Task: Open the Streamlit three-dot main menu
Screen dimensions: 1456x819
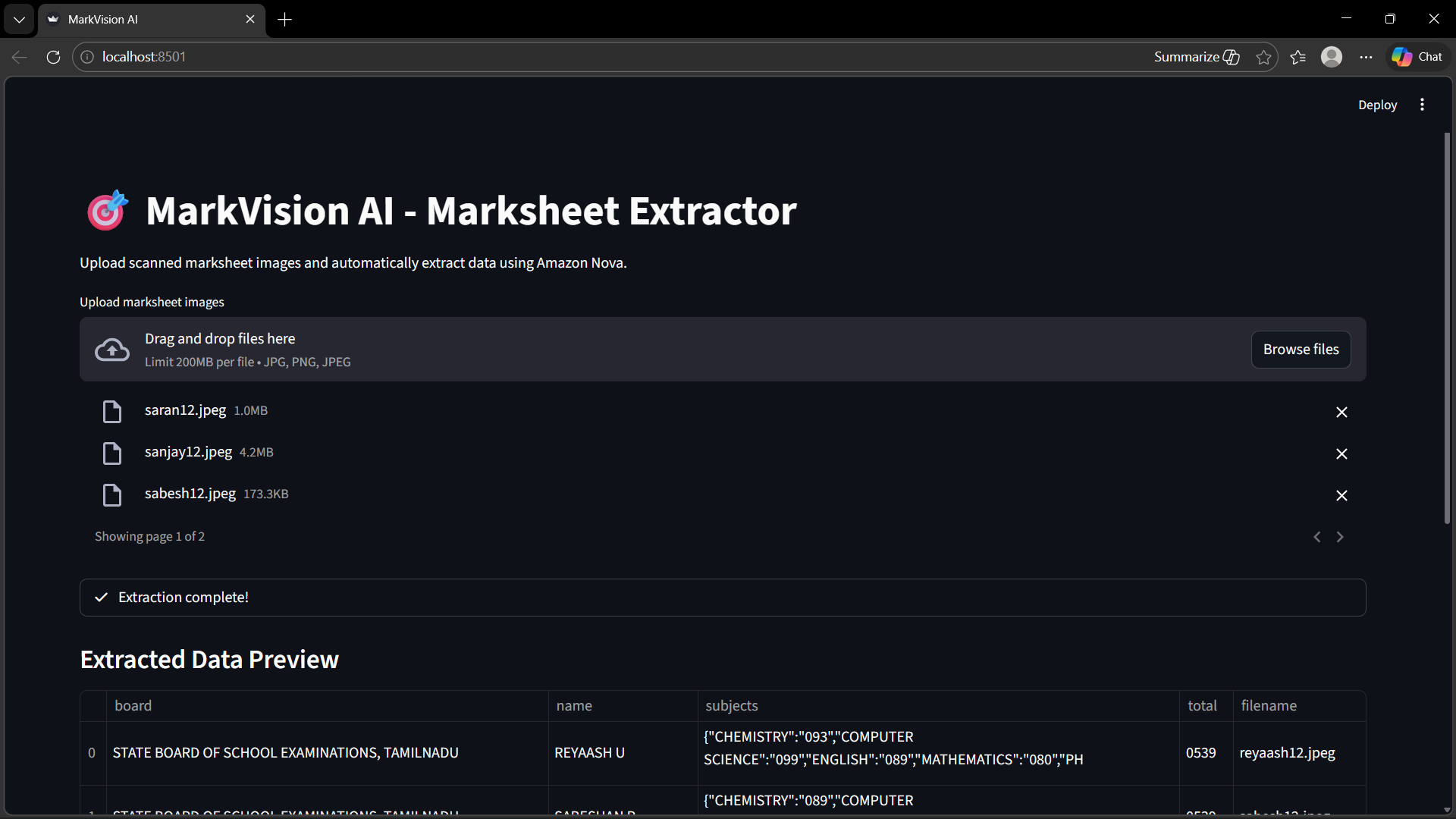Action: pos(1422,105)
